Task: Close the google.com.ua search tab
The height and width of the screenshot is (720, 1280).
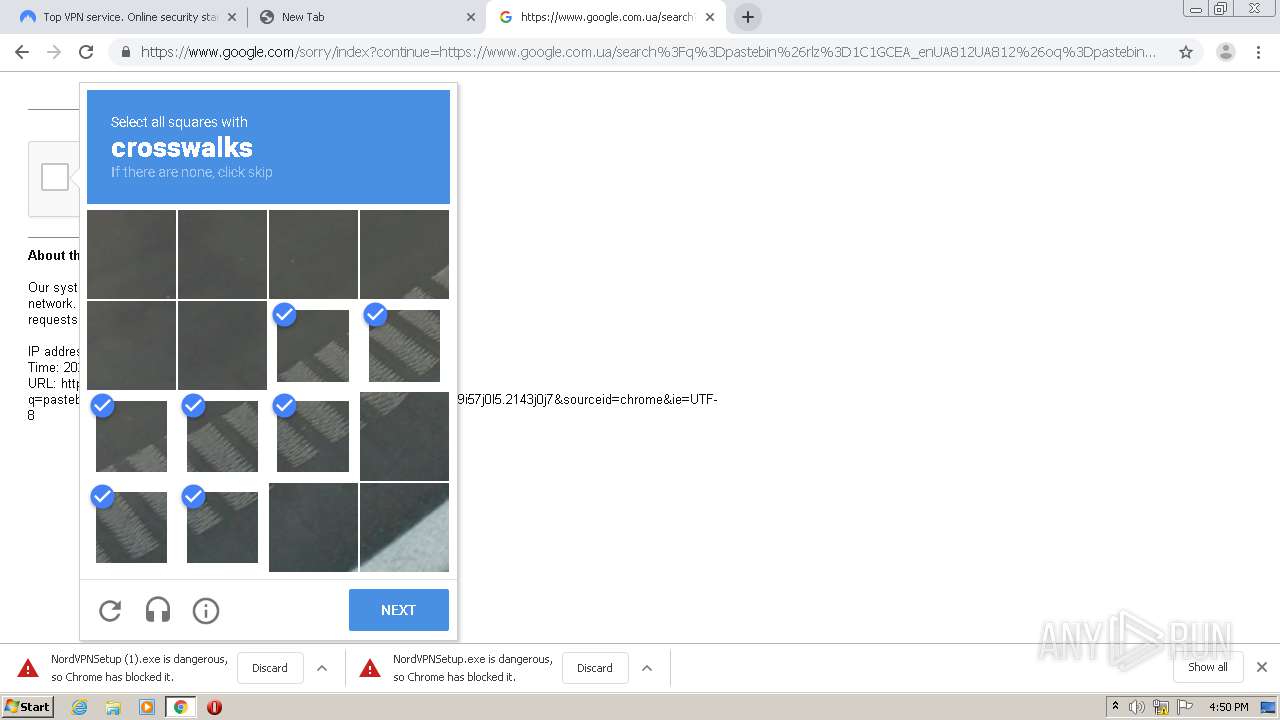Action: click(710, 17)
